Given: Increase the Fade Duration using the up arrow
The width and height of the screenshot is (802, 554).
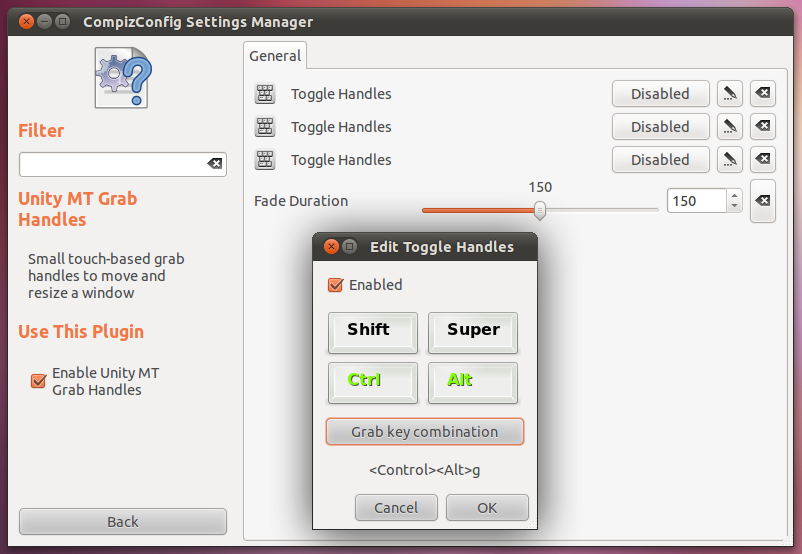Looking at the screenshot, I should [x=735, y=196].
